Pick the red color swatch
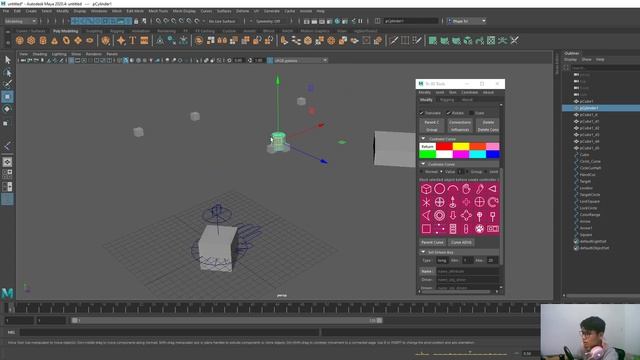The image size is (640, 360). click(444, 146)
